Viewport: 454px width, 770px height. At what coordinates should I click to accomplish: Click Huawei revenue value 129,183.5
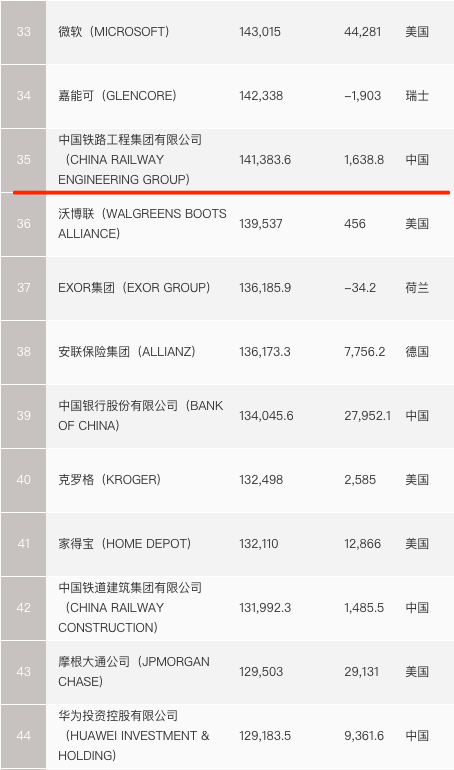tap(265, 736)
